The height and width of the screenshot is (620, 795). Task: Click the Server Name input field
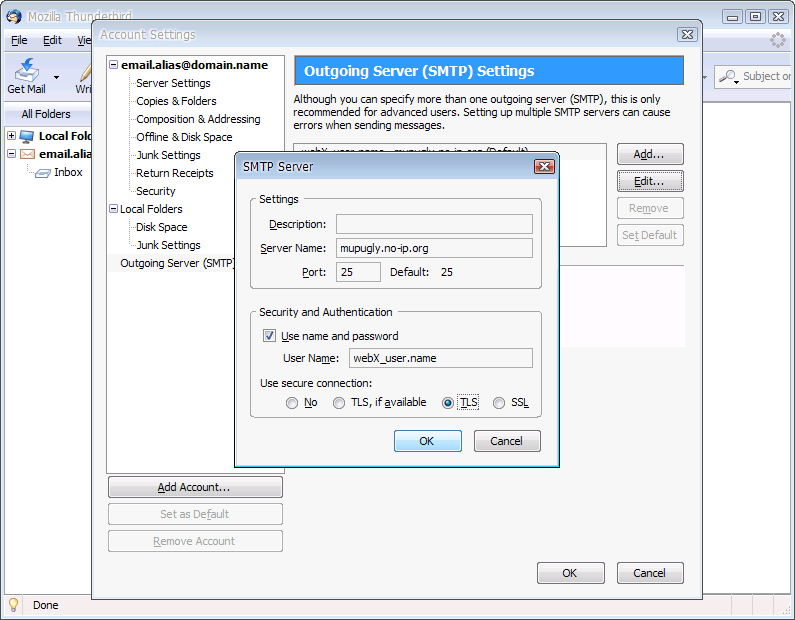click(x=434, y=248)
